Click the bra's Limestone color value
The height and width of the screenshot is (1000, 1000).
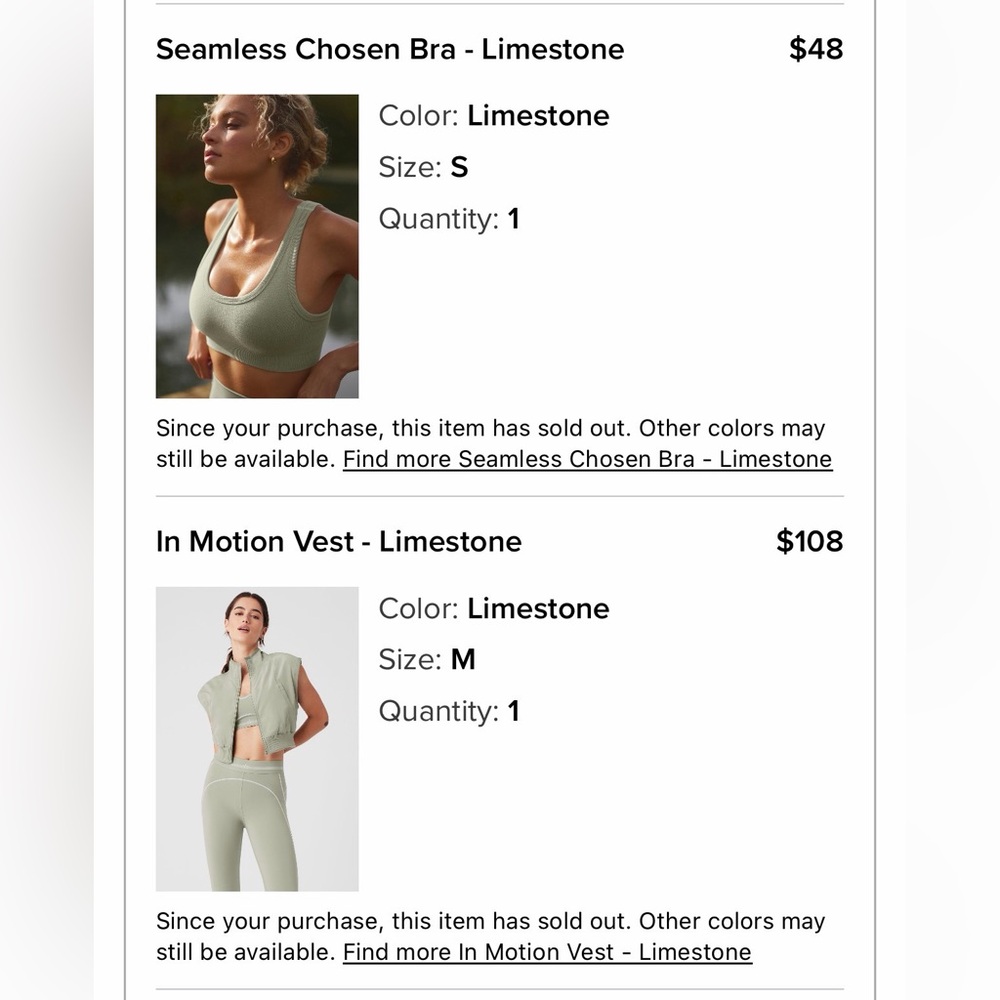tap(538, 116)
